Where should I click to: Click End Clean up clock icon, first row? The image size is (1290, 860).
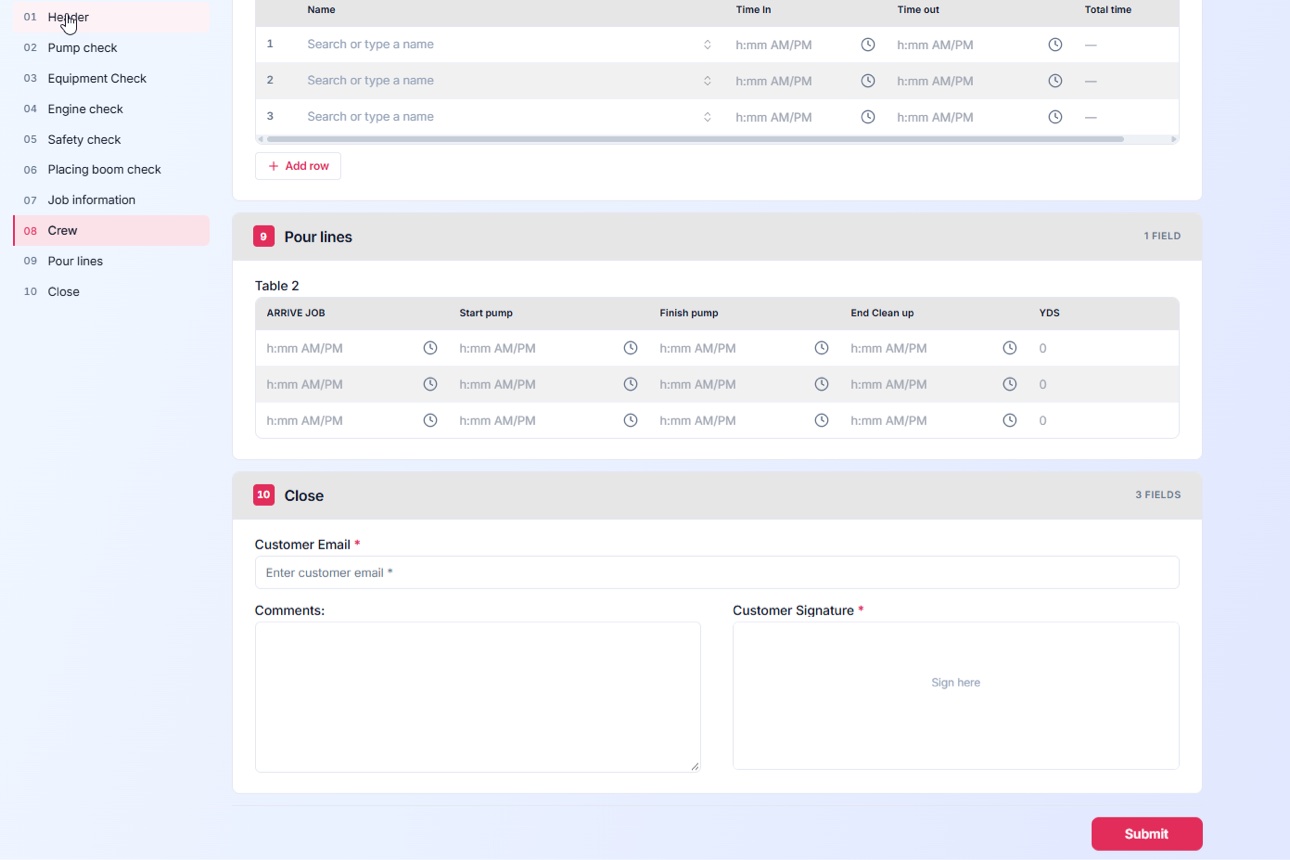(x=1010, y=348)
